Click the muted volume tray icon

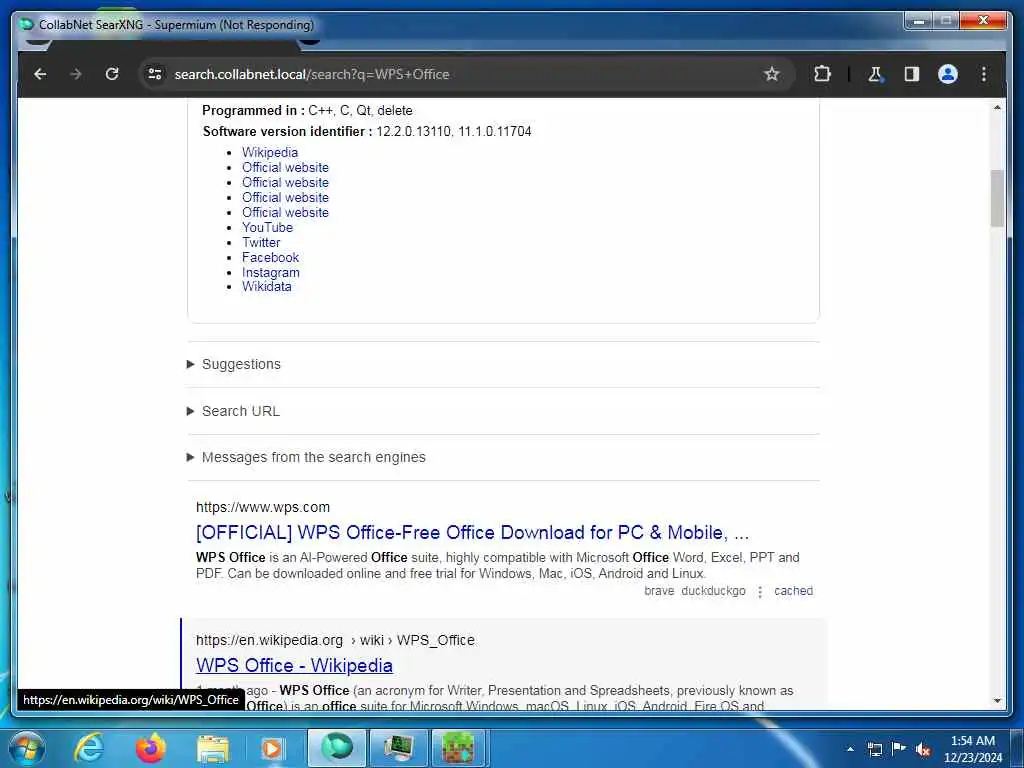click(x=923, y=749)
